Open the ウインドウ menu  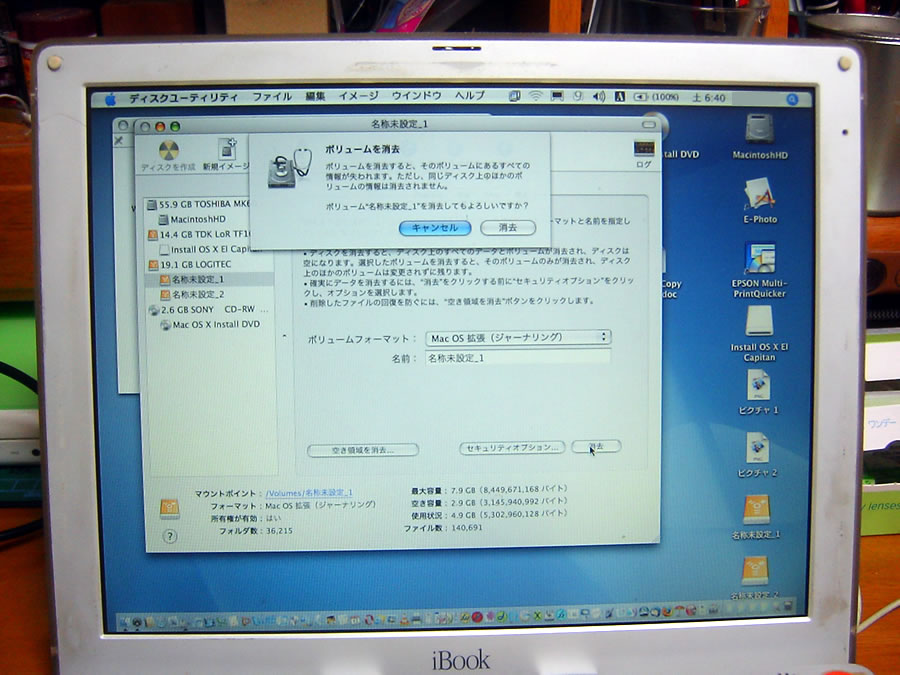tap(417, 96)
